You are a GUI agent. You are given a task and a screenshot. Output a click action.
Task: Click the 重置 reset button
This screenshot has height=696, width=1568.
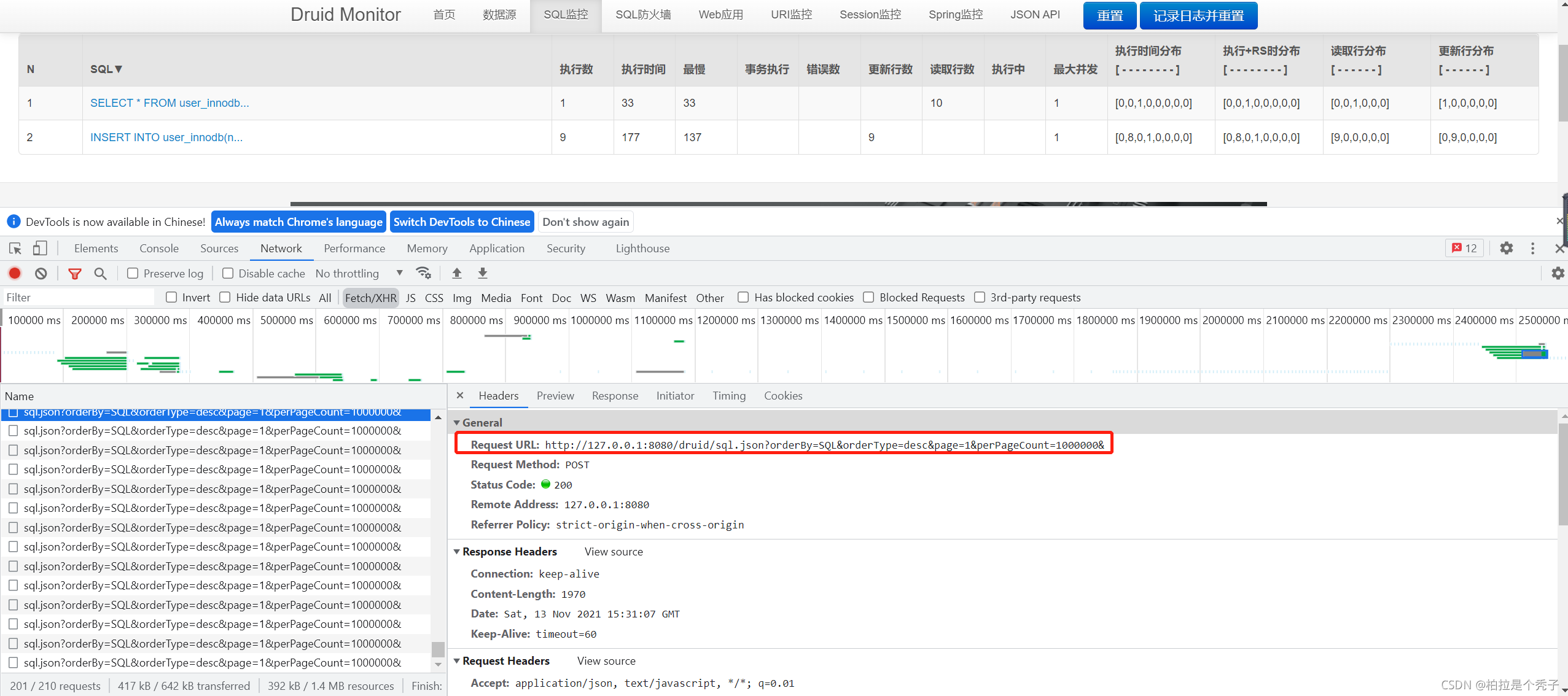[x=1110, y=15]
